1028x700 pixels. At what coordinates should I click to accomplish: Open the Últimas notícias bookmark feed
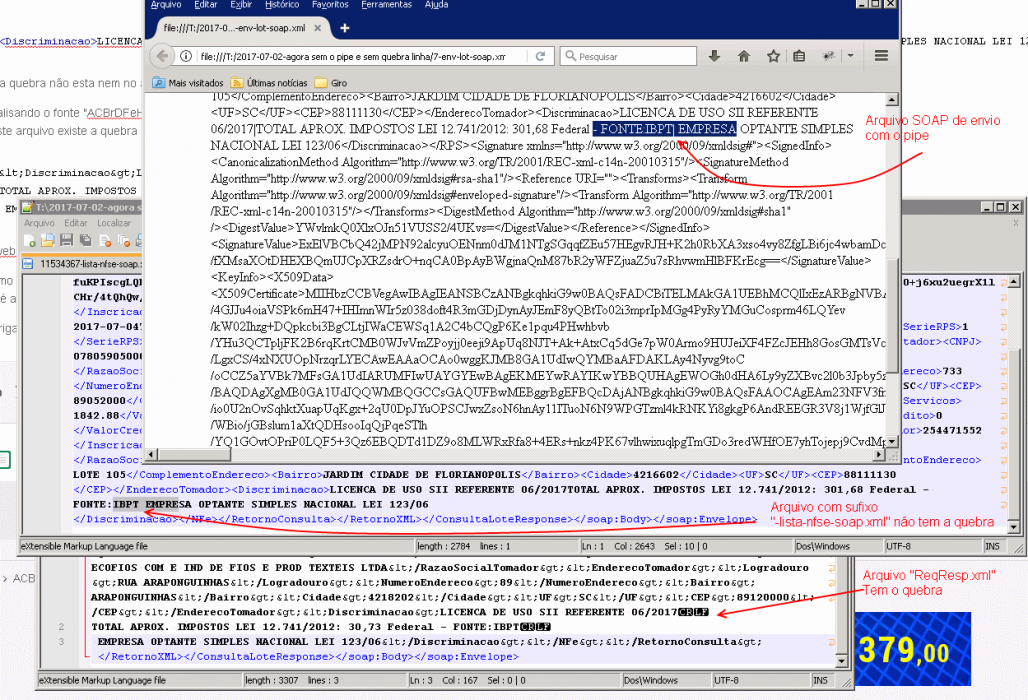coord(269,83)
